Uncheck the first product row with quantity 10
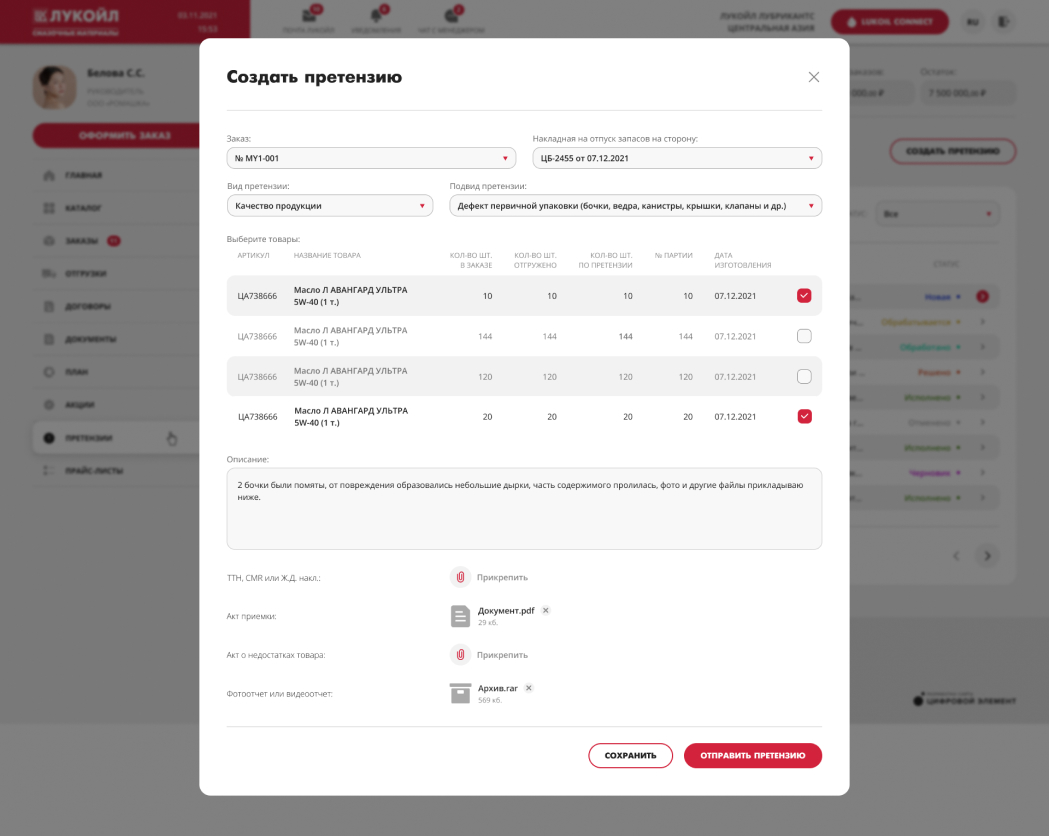This screenshot has height=836, width=1049. pos(804,296)
